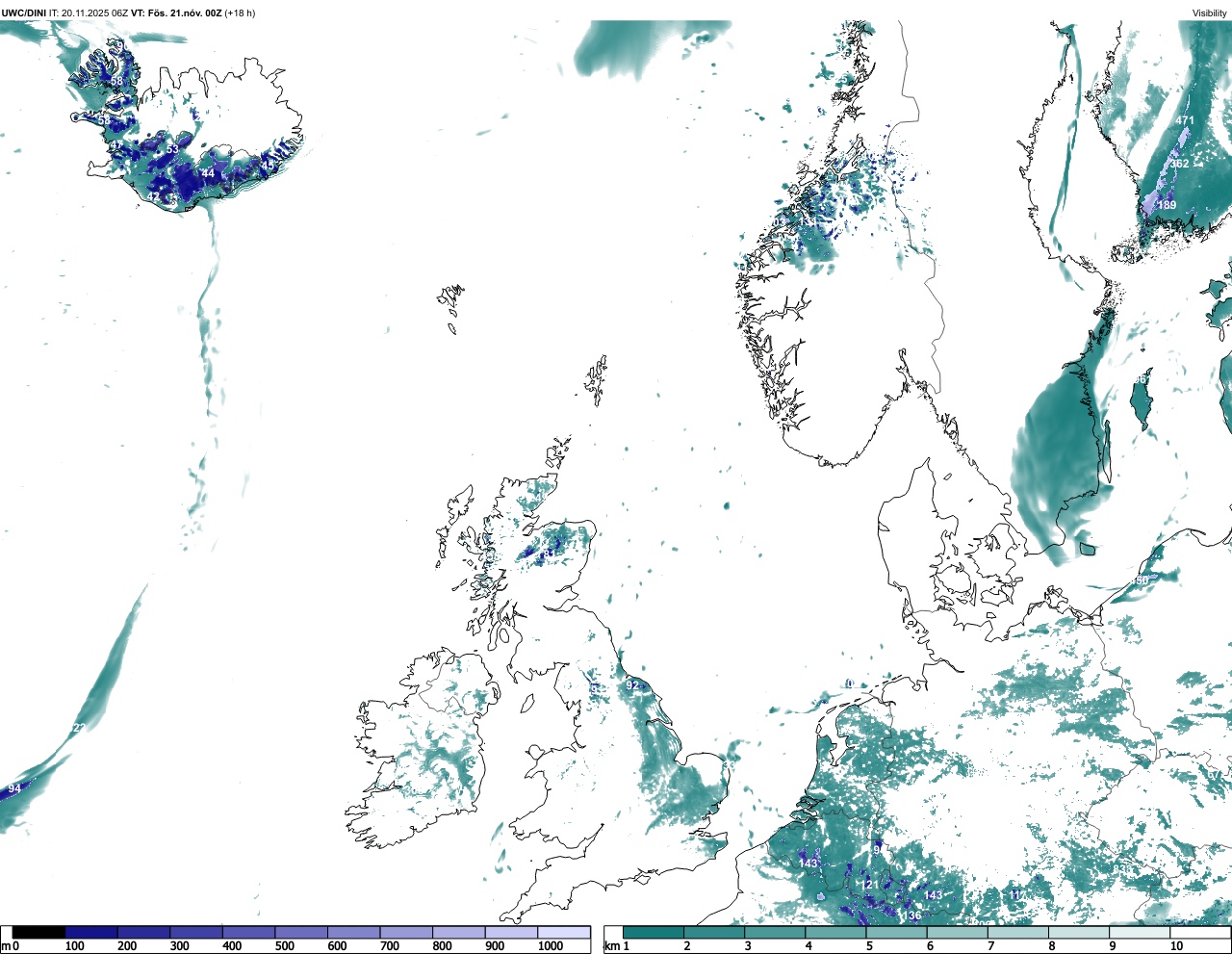Image resolution: width=1232 pixels, height=954 pixels.
Task: Click the '53' value on Iceland
Action: click(x=172, y=149)
